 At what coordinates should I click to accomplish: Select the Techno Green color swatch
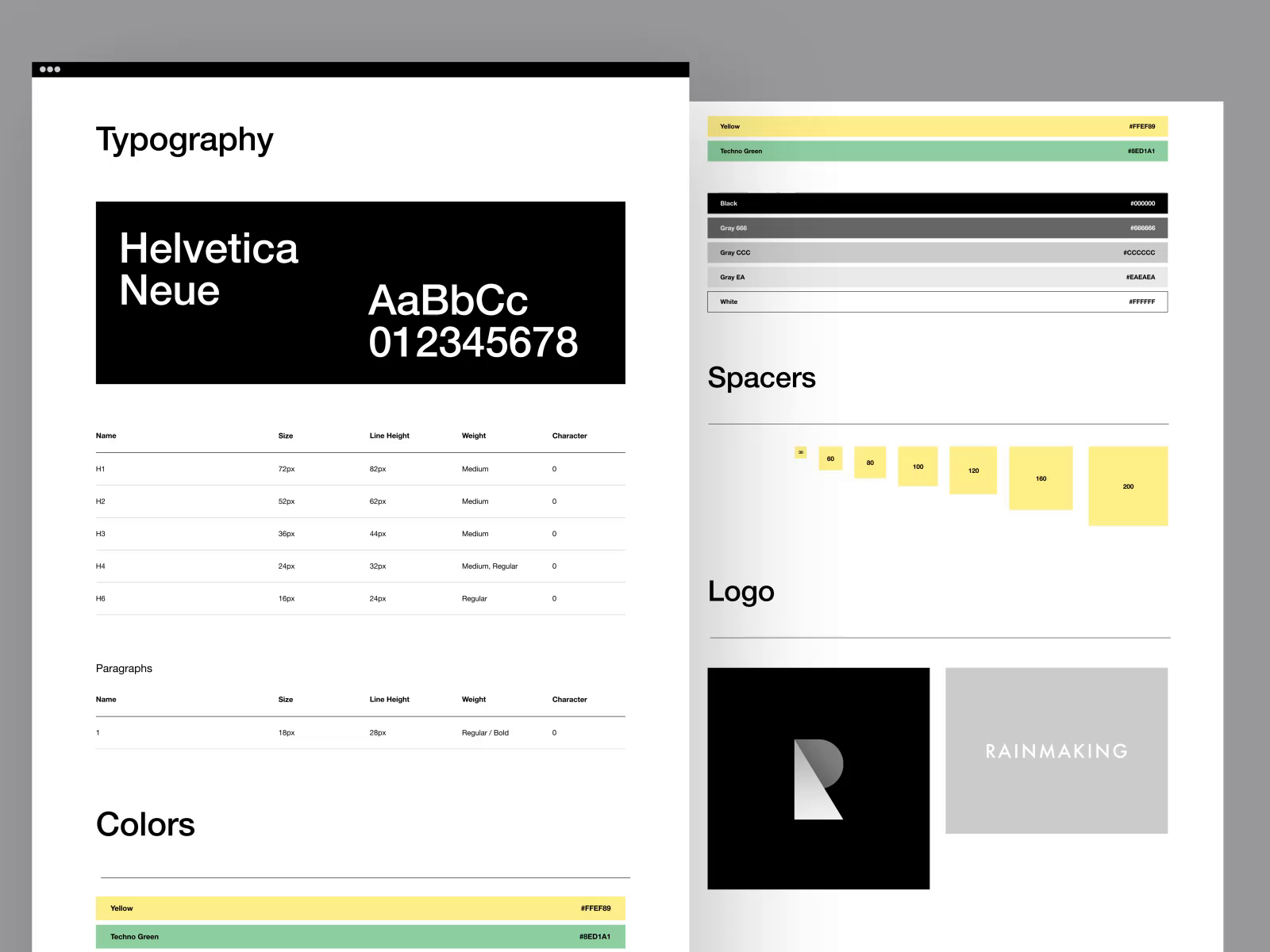pyautogui.click(x=937, y=151)
